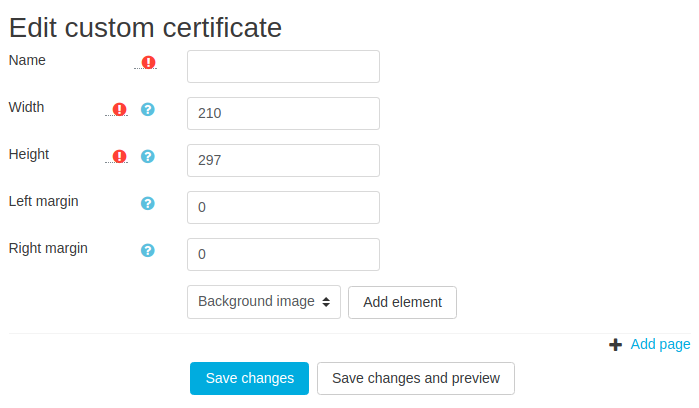Click the plus icon beside Add page

[615, 345]
